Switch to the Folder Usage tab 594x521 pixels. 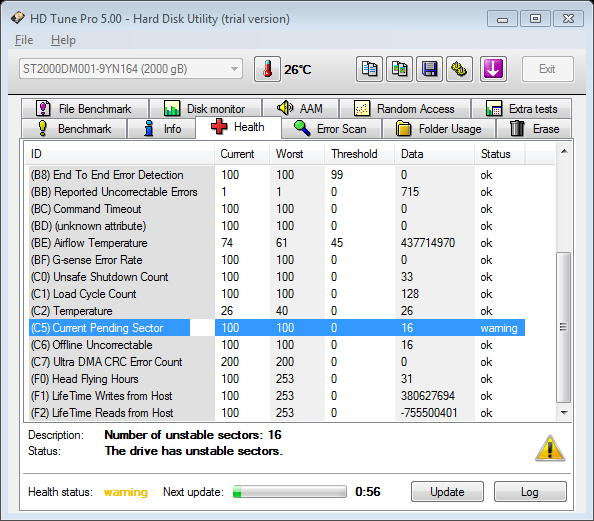click(x=439, y=129)
